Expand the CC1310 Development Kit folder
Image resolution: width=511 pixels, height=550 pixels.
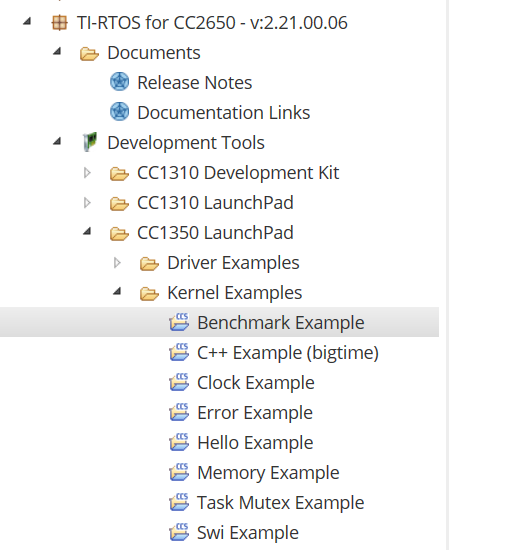point(87,173)
